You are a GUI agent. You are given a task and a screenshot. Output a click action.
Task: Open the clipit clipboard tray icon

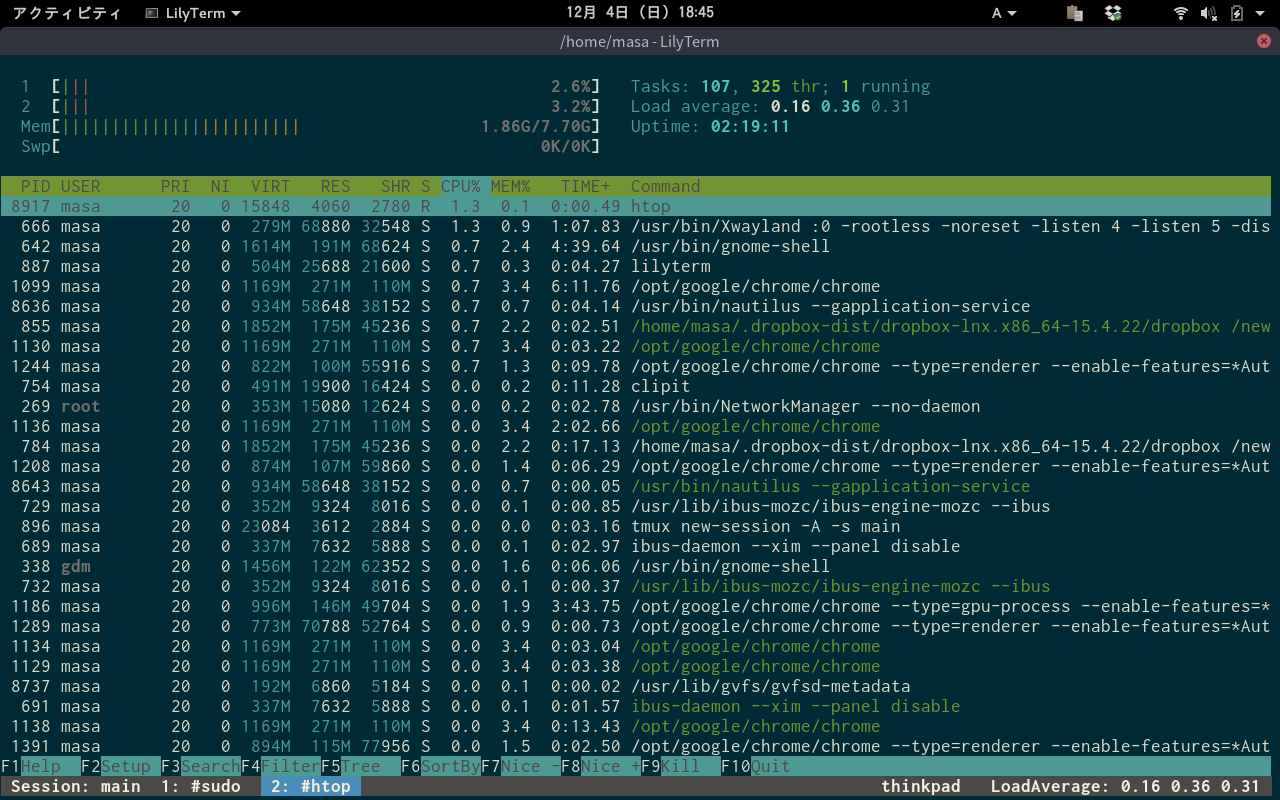pos(1075,13)
